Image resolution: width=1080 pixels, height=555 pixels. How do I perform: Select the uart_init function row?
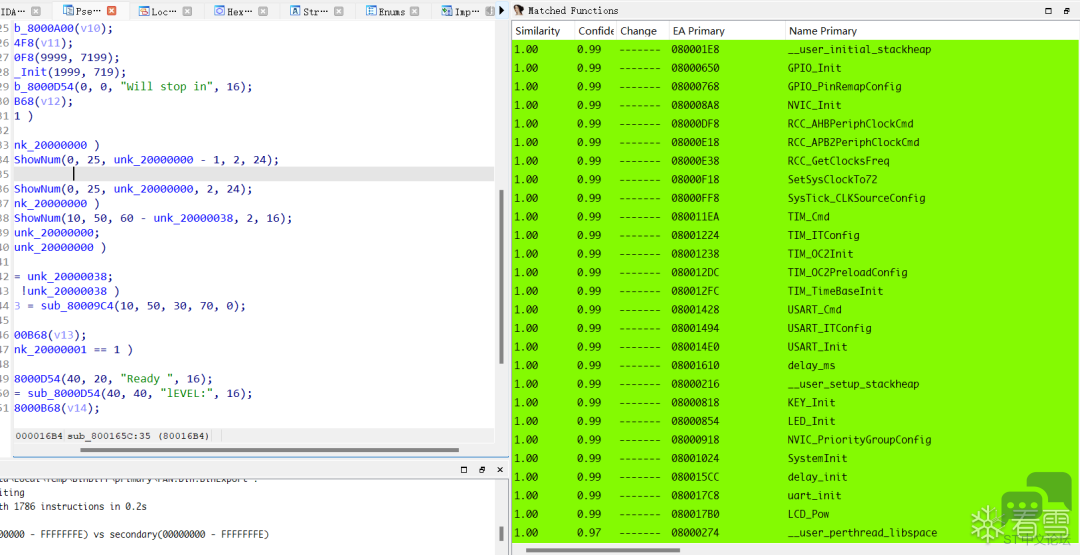796,496
